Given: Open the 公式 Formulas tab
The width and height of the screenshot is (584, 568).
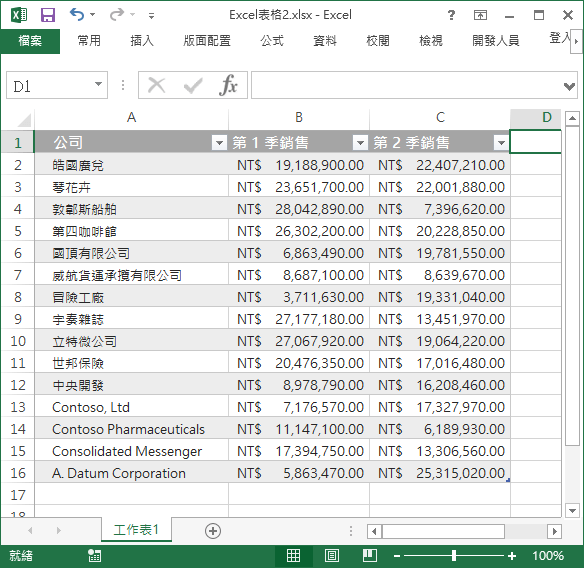Looking at the screenshot, I should (272, 41).
